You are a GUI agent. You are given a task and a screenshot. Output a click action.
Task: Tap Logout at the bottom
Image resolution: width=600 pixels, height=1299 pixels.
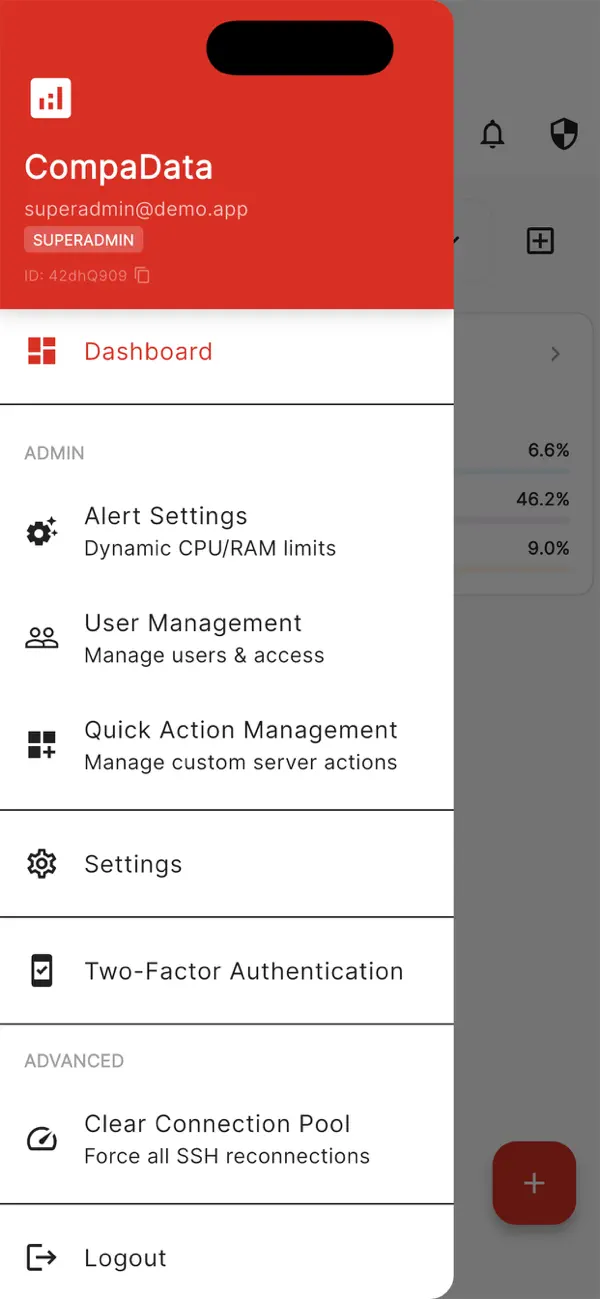pos(124,1257)
